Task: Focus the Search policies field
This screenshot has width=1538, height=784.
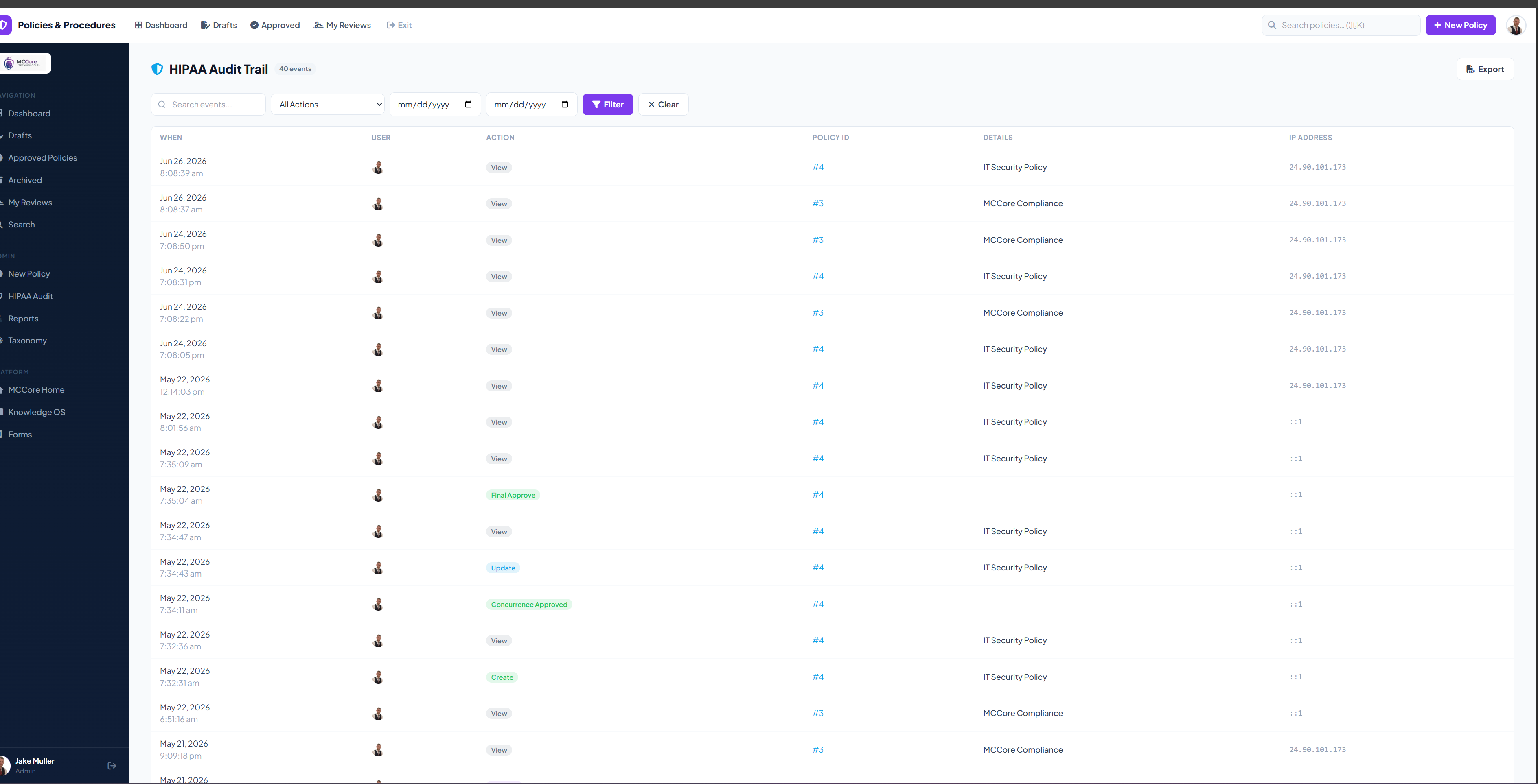Action: 1341,25
